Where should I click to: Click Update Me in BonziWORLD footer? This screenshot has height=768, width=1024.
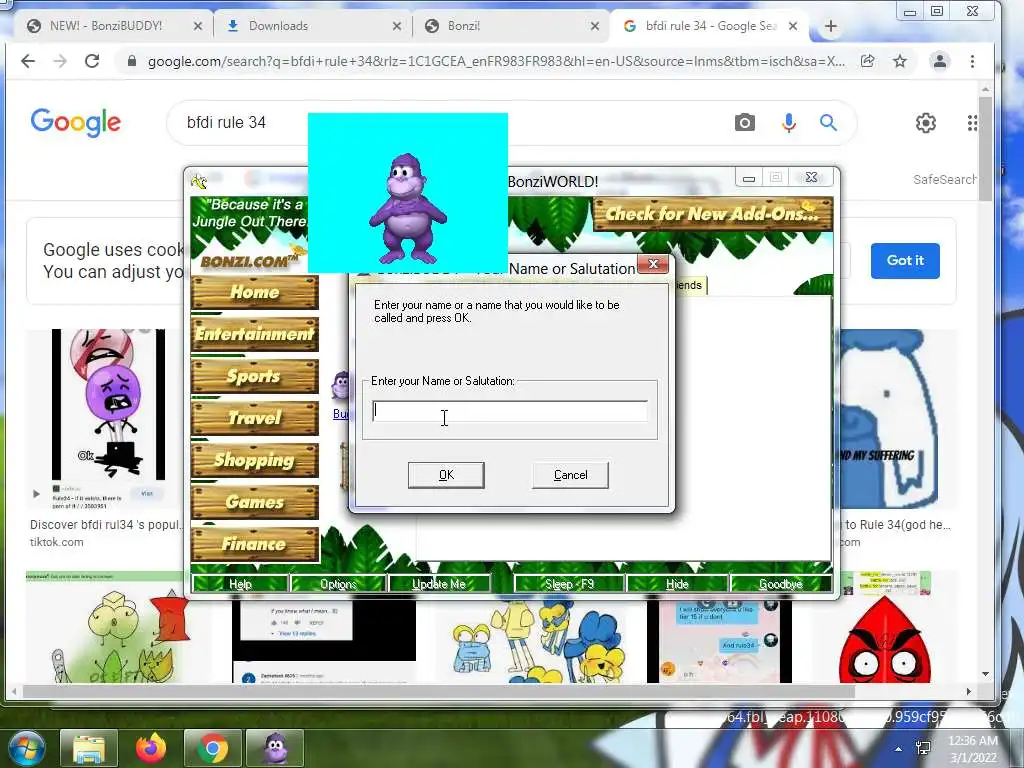pos(439,584)
